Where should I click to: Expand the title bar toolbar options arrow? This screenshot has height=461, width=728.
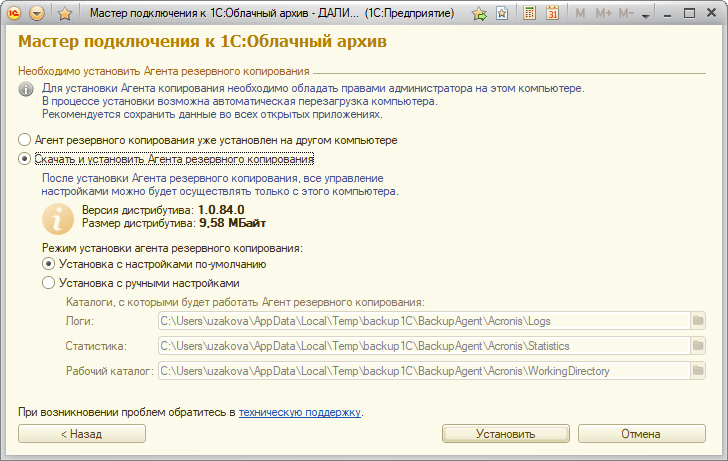tap(645, 15)
